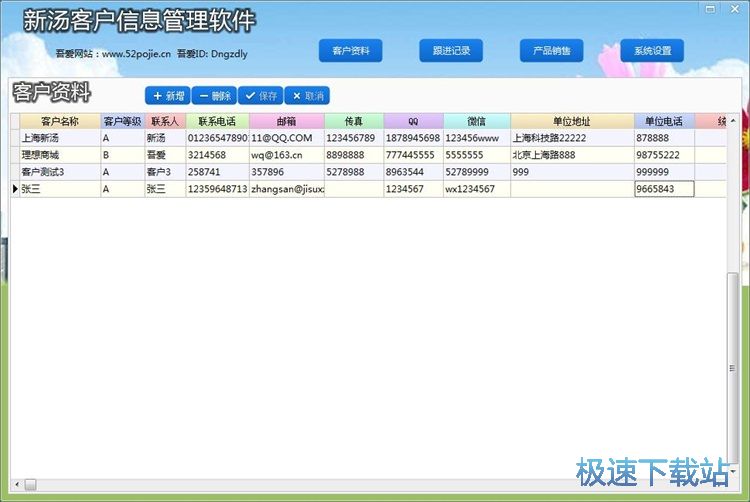Sort by the 客户名称 column header

tap(60, 121)
